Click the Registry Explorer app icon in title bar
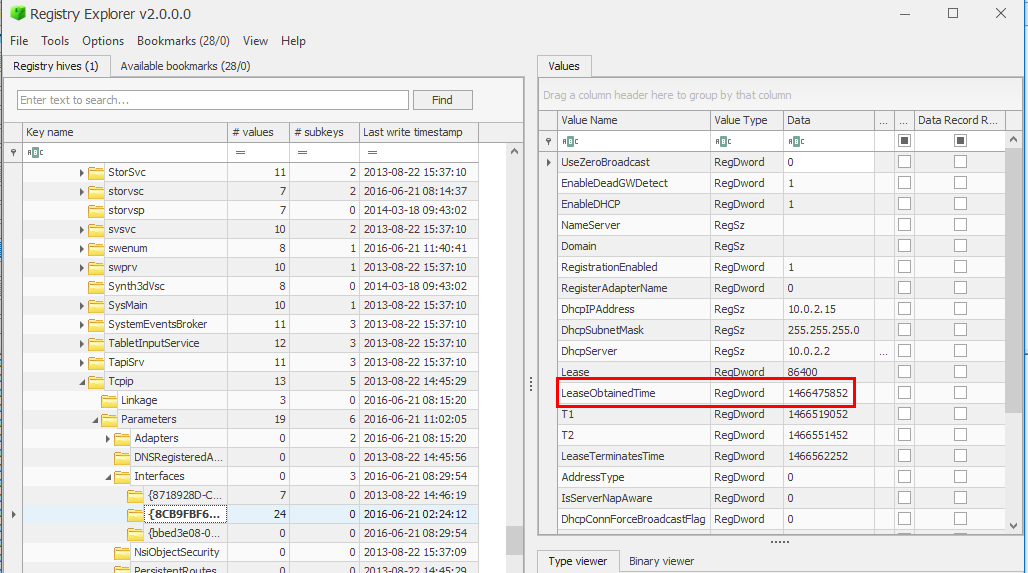This screenshot has height=573, width=1028. click(x=18, y=14)
